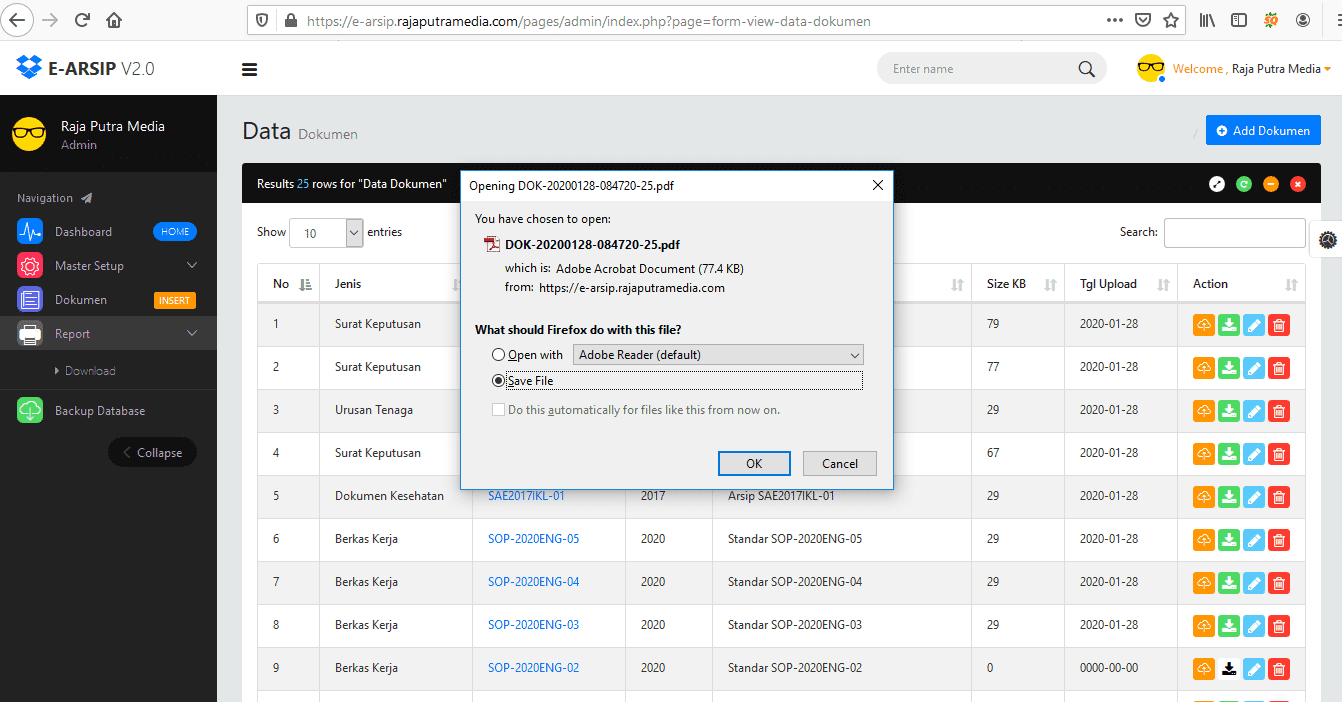Open the Show entries dropdown
Viewport: 1342px width, 702px height.
point(326,232)
